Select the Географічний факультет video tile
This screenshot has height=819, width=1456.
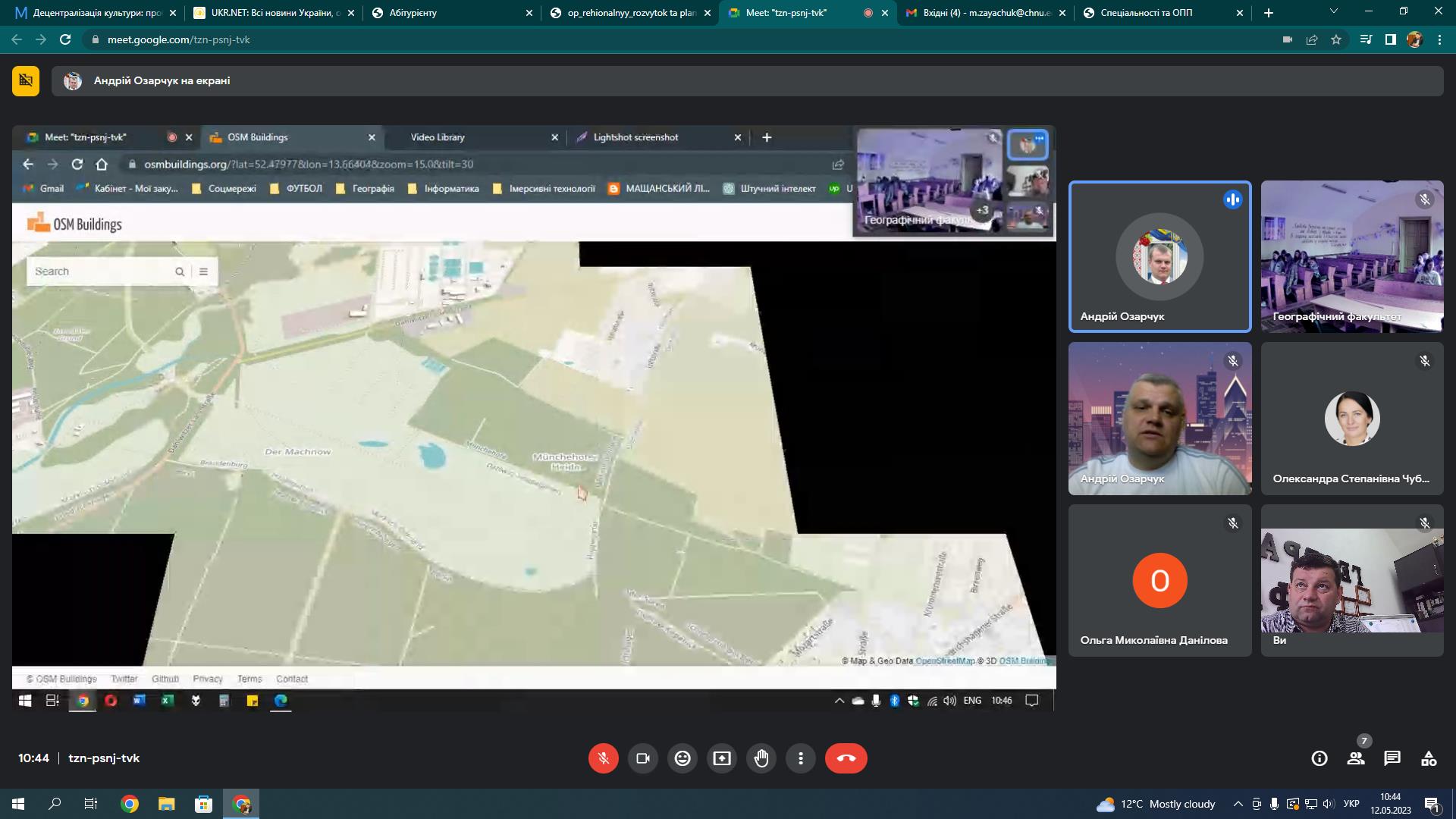click(x=1352, y=256)
